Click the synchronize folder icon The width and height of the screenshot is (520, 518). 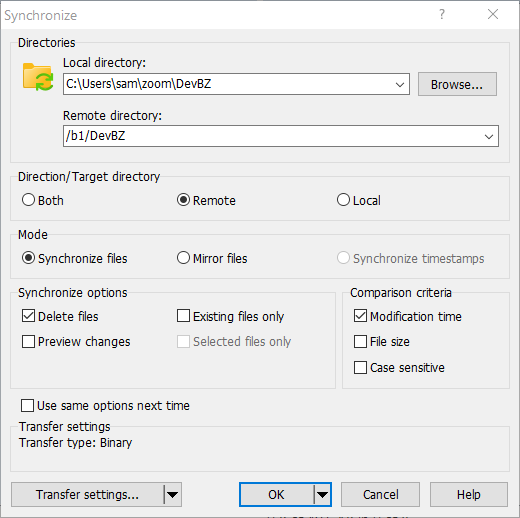pyautogui.click(x=38, y=77)
